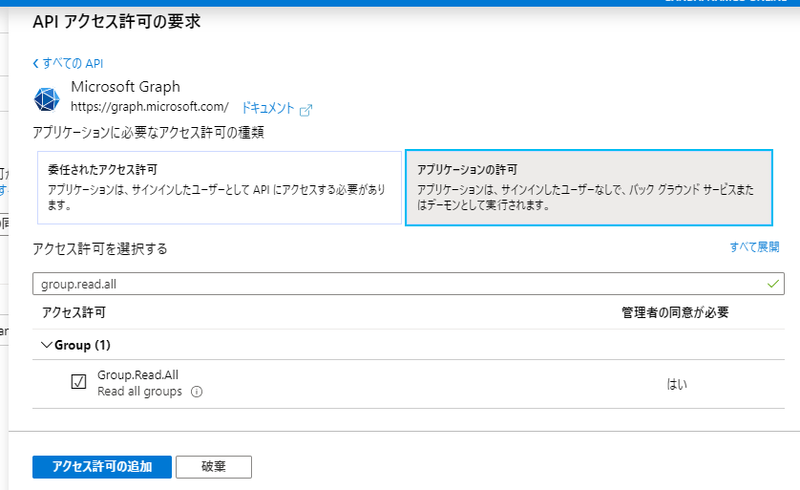Uncheck the Group.Read.All checkbox

79,381
